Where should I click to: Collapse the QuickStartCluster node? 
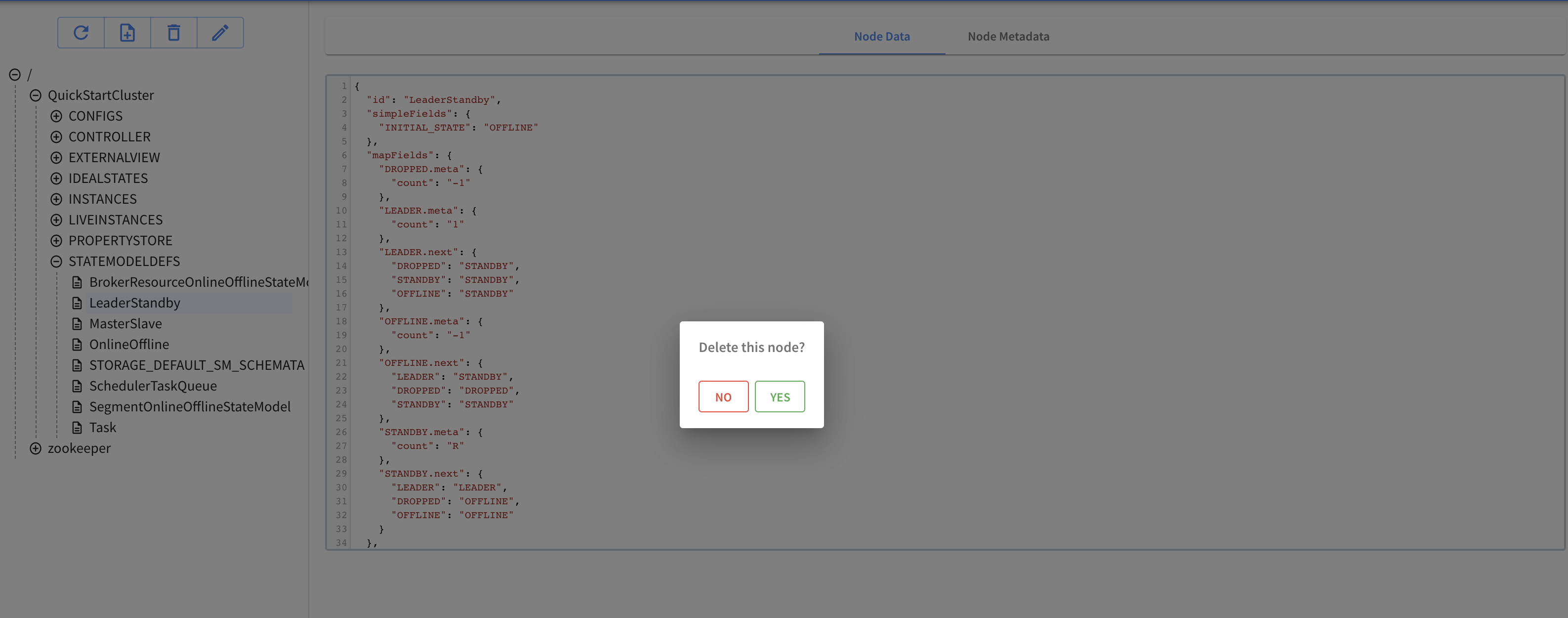36,96
